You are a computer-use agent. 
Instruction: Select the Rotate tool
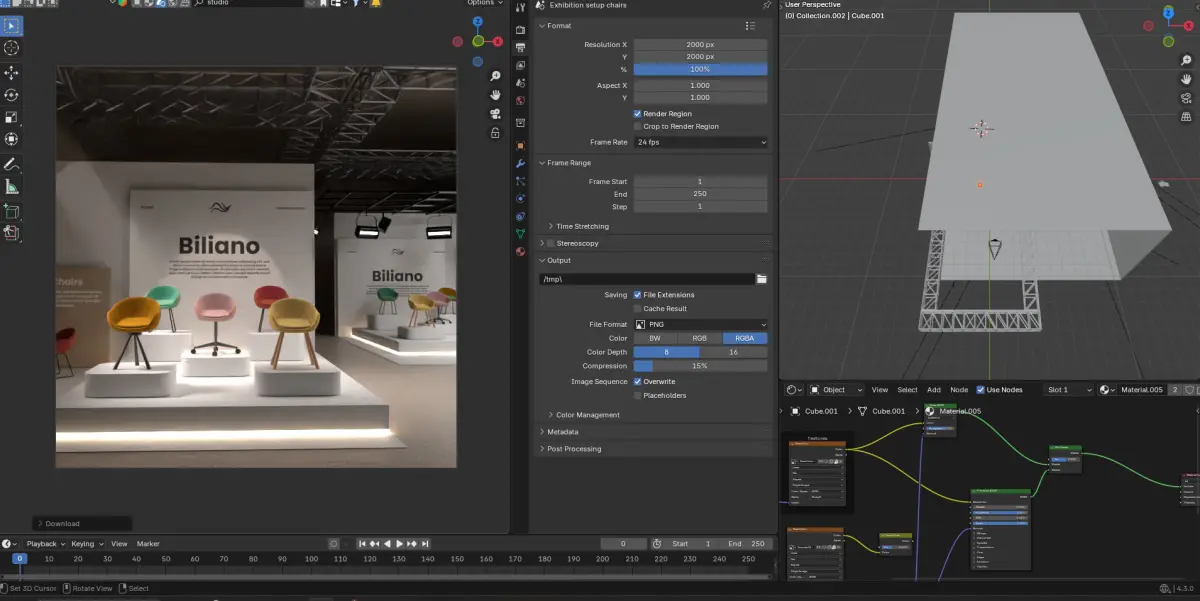[11, 95]
